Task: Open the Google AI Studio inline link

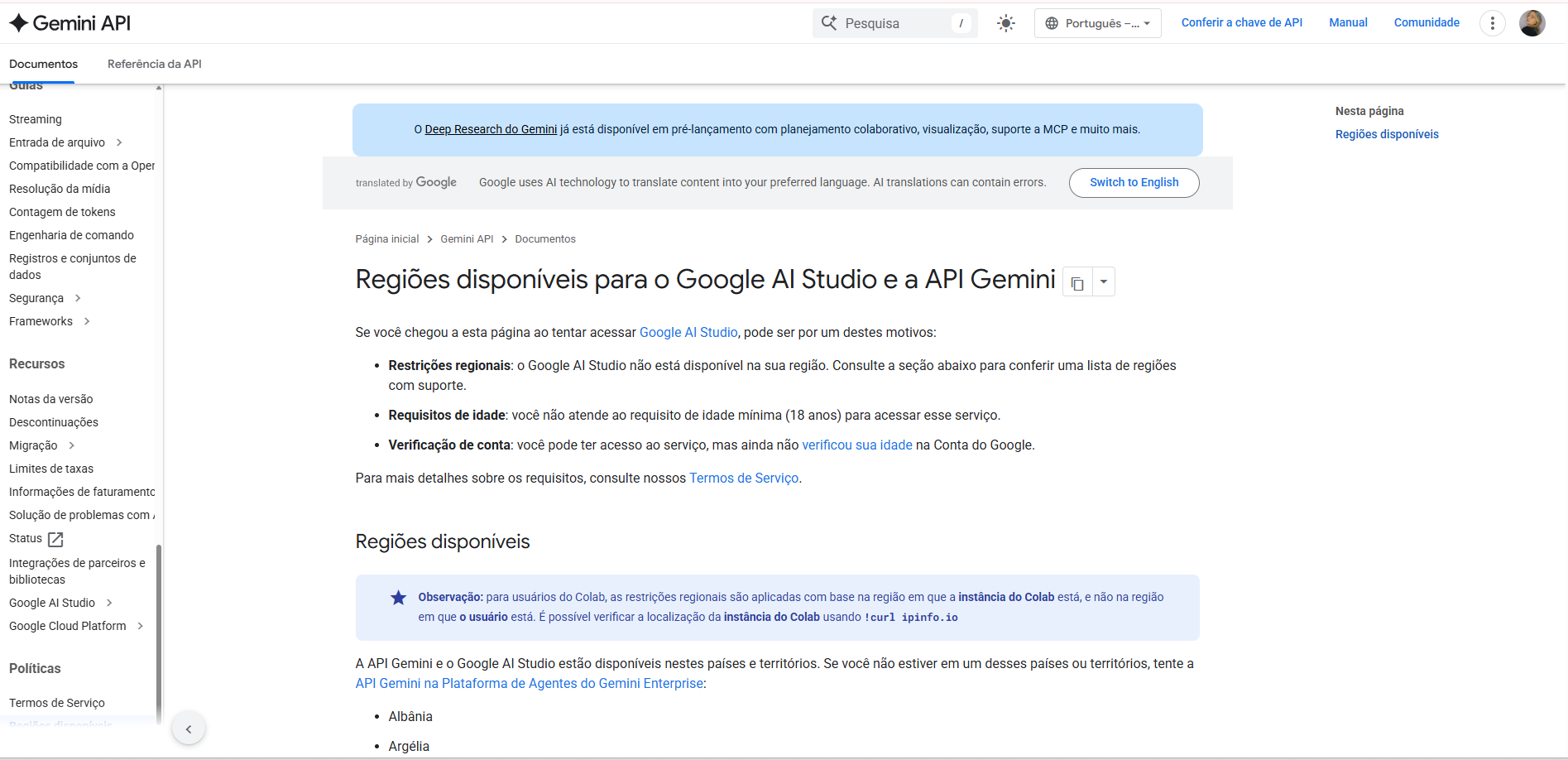Action: click(x=688, y=332)
